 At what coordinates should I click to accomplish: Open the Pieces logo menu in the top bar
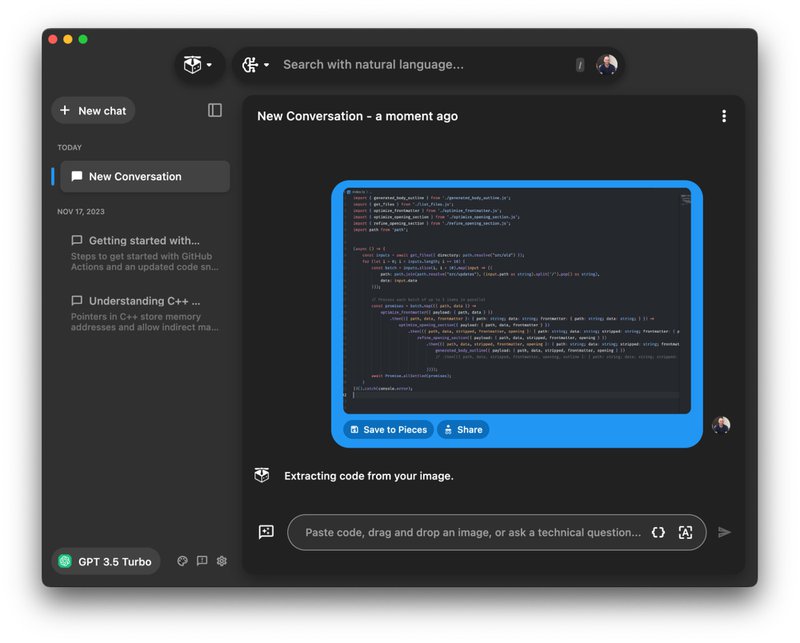click(193, 63)
